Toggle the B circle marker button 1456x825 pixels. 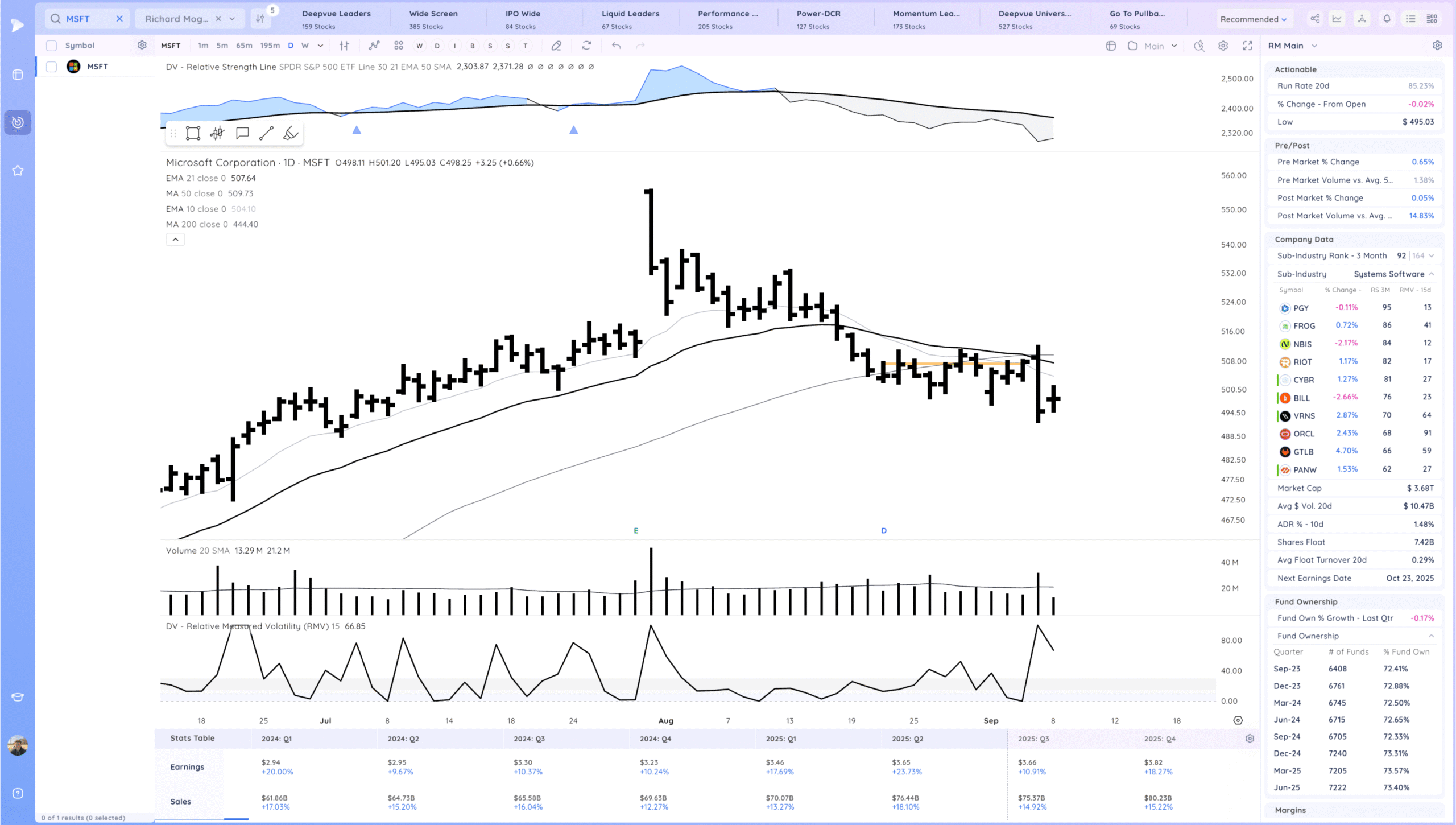point(472,46)
